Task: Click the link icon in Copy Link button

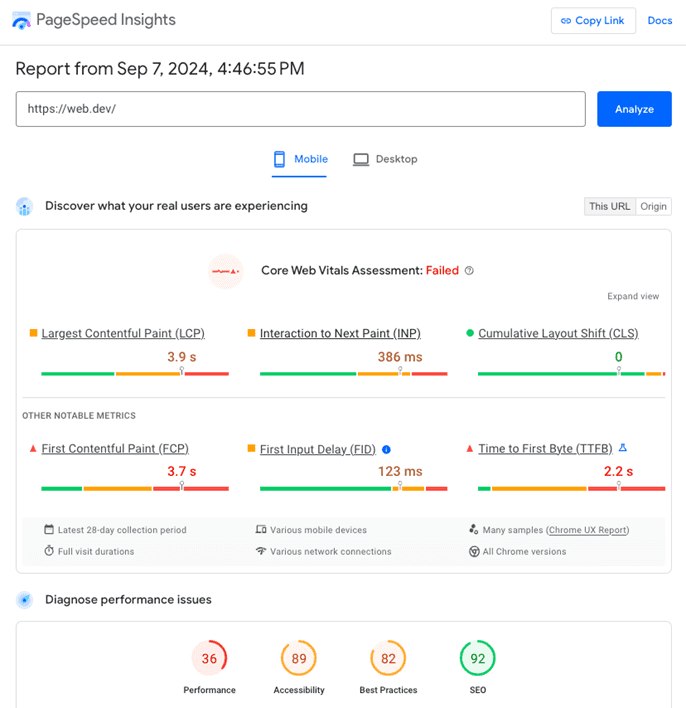Action: click(566, 21)
